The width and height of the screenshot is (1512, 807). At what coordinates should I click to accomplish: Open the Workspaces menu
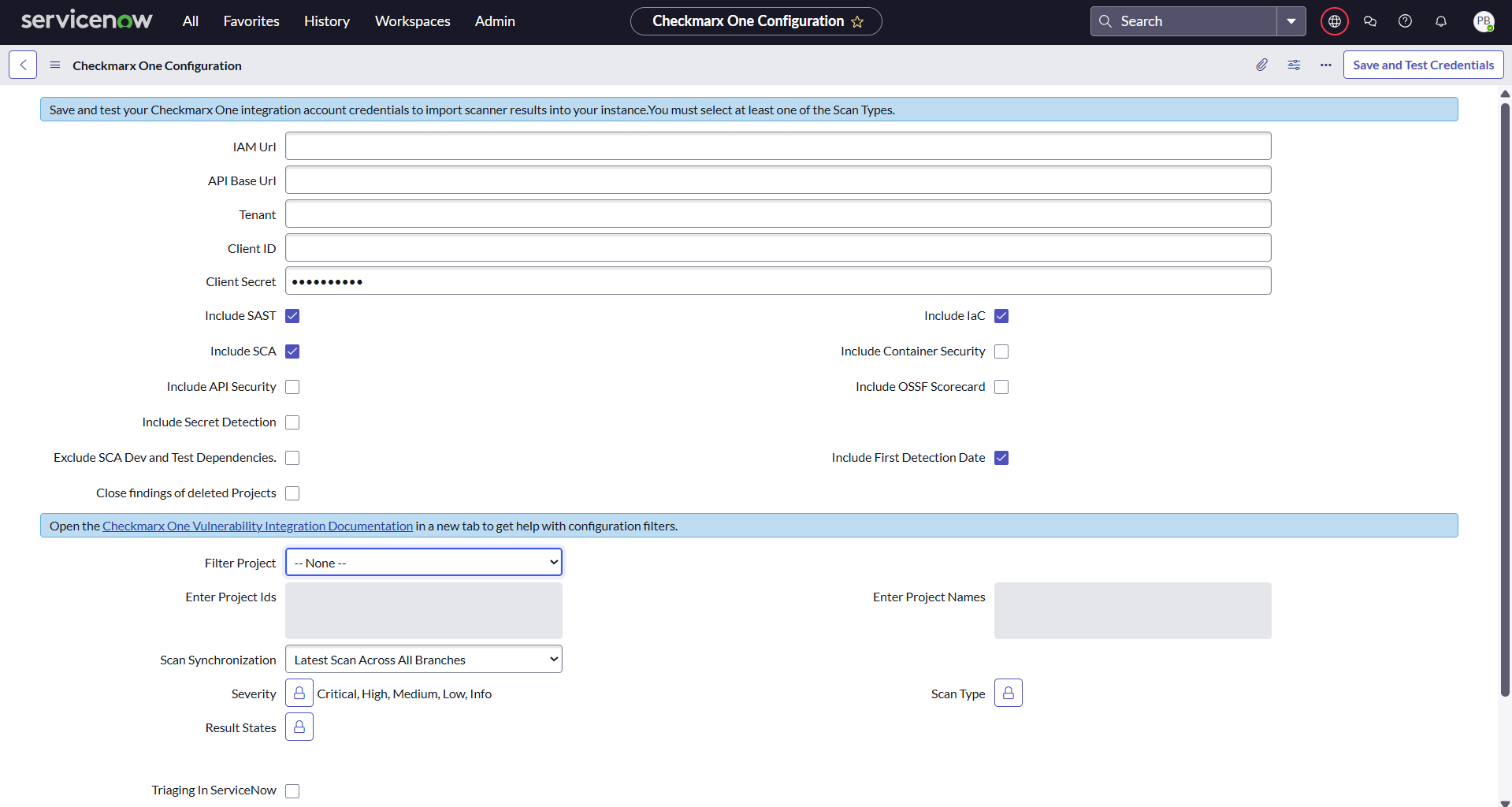412,21
